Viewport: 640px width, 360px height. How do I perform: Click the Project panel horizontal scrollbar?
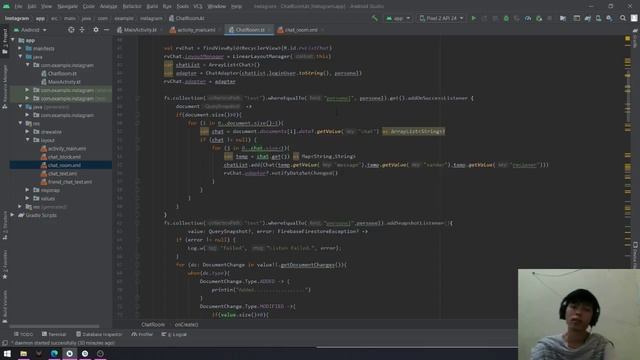54,326
